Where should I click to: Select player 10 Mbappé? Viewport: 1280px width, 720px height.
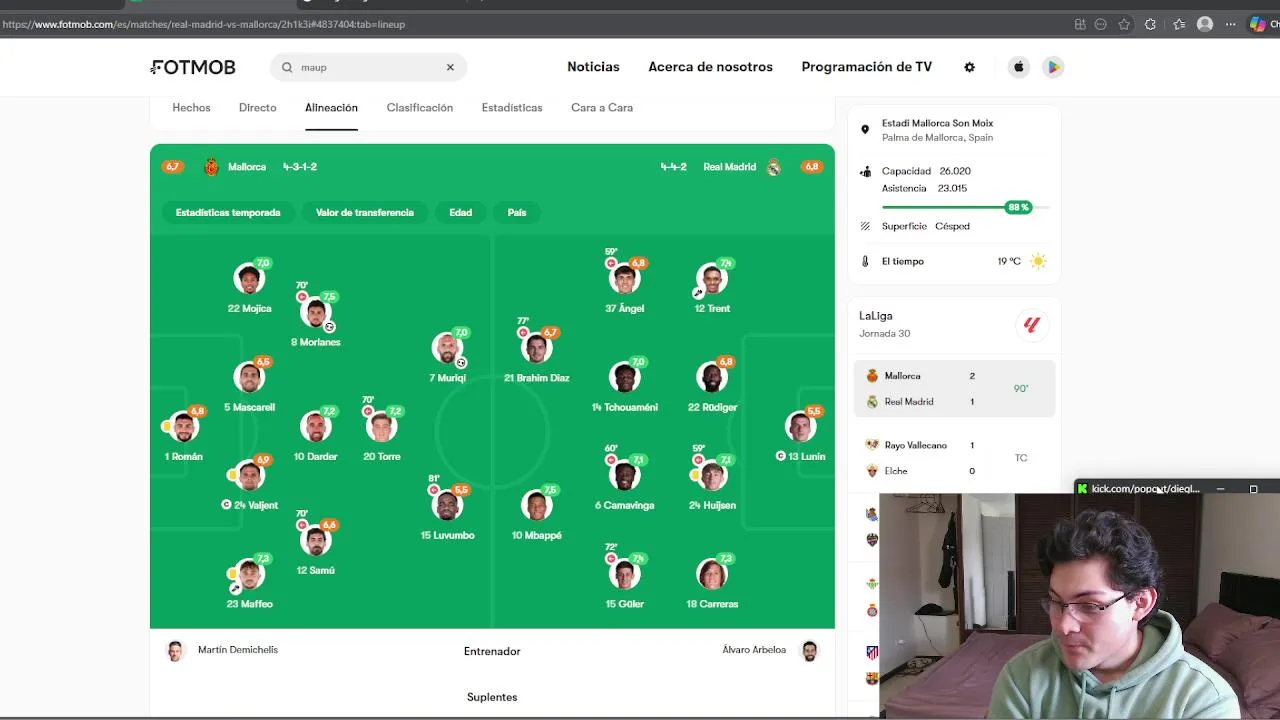(537, 513)
